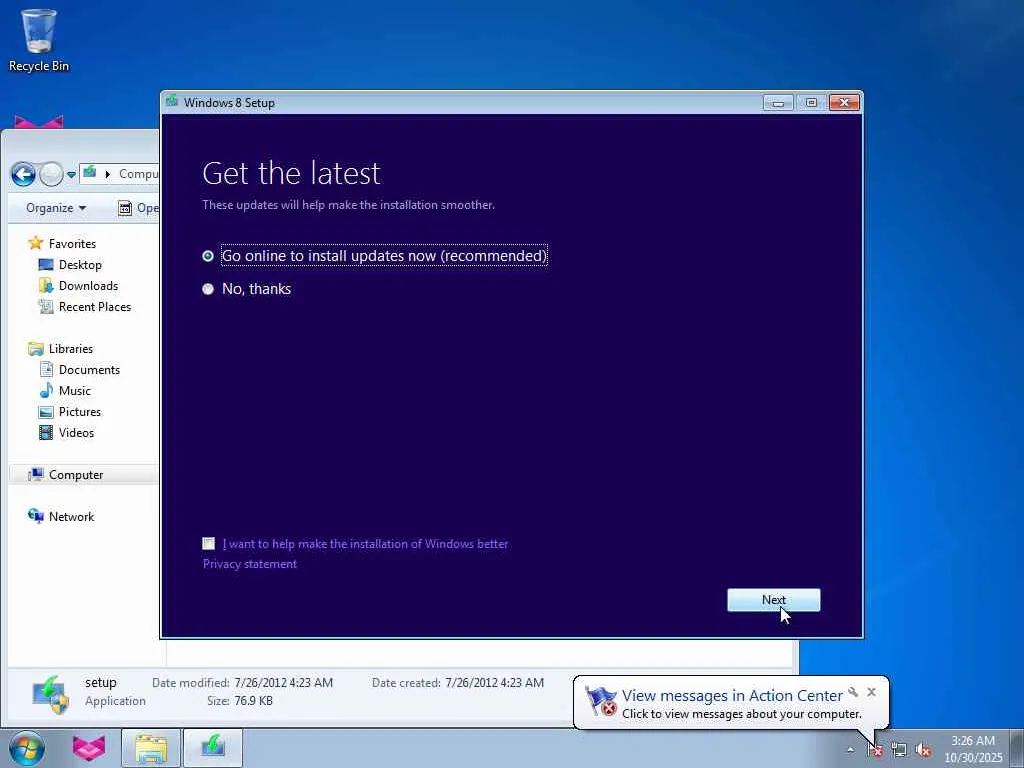Click the Network globe icon
The height and width of the screenshot is (768, 1024).
[35, 516]
